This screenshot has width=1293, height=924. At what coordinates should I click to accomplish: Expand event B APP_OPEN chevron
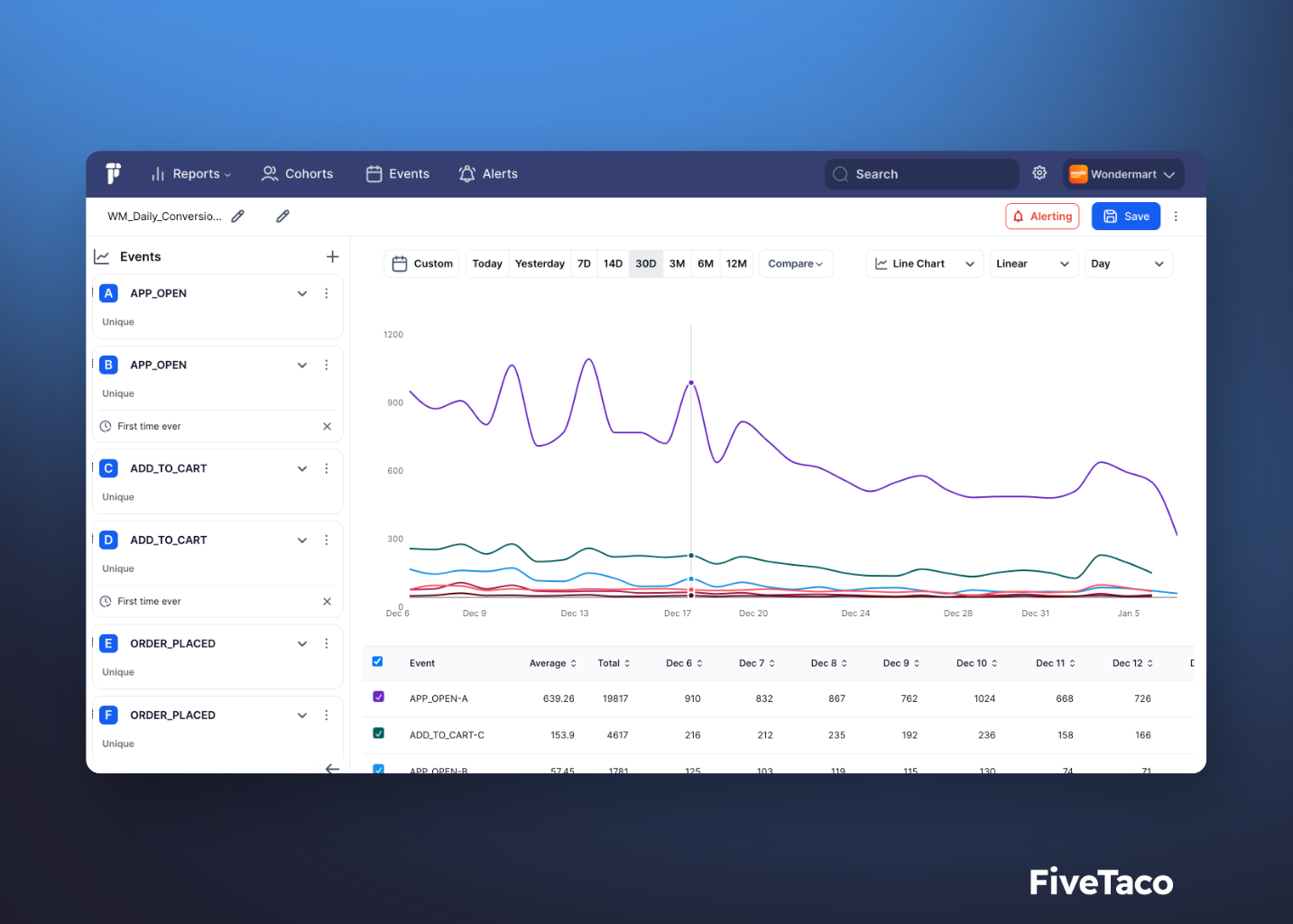302,365
